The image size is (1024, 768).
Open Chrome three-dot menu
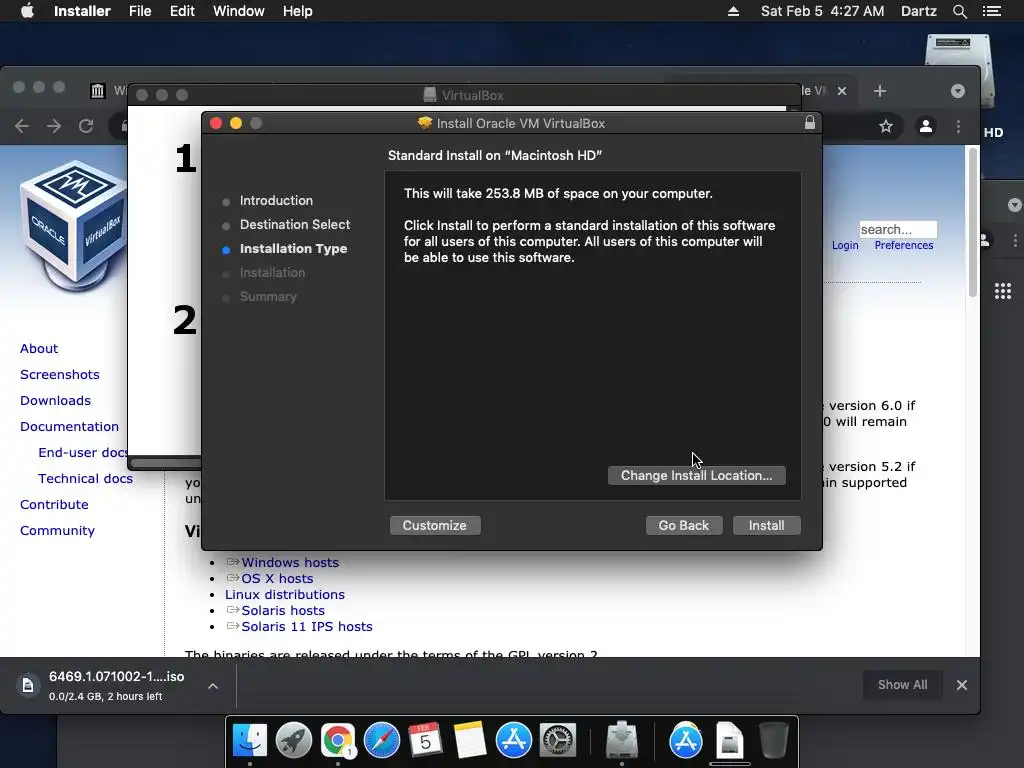(959, 126)
